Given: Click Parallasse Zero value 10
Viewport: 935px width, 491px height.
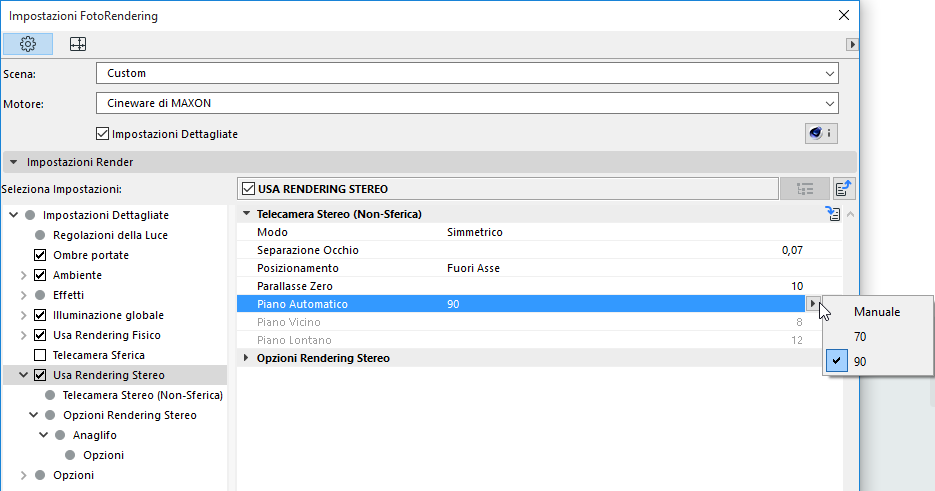Looking at the screenshot, I should pos(797,286).
